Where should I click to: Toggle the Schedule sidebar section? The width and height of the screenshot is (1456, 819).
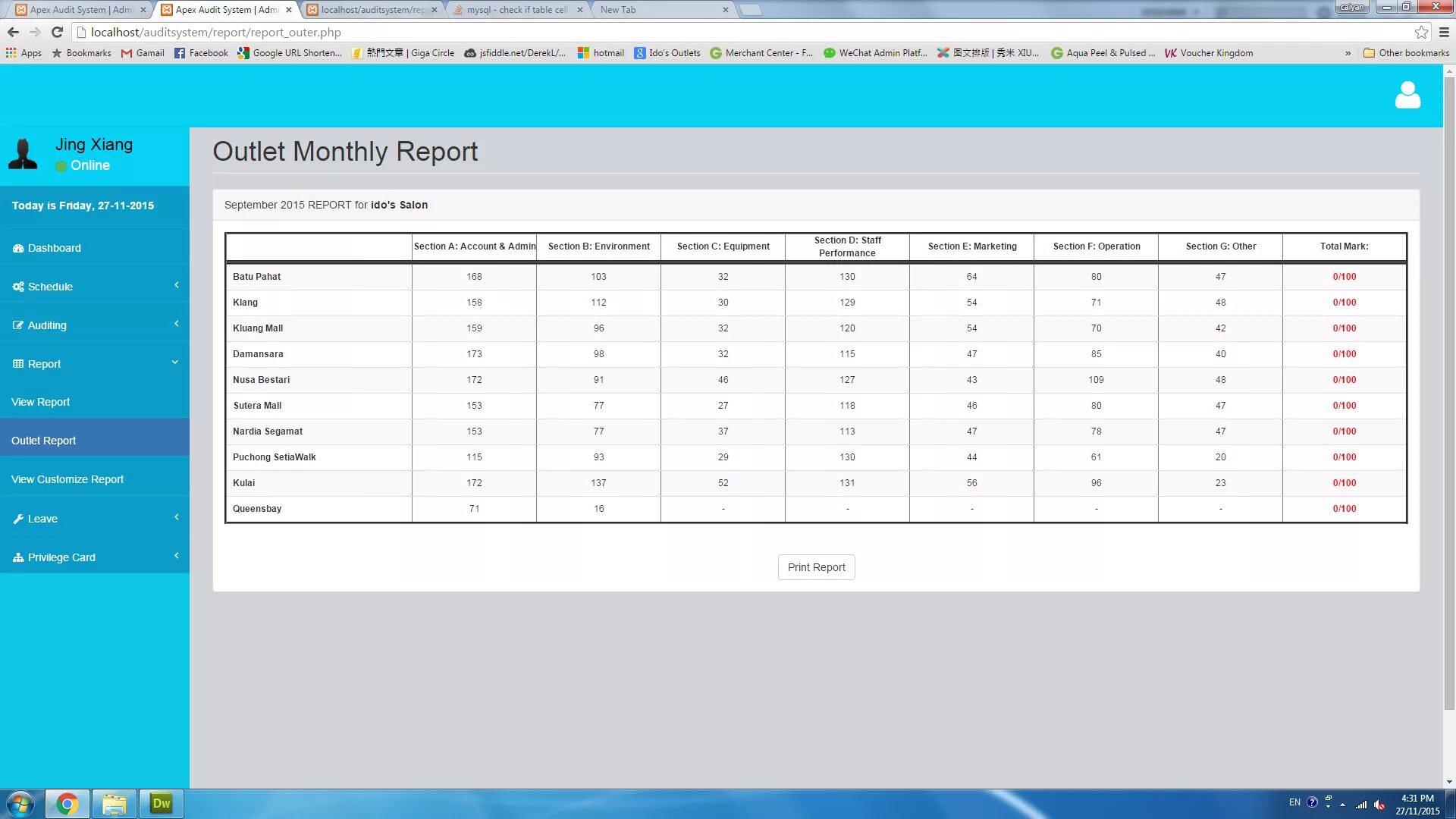[94, 286]
